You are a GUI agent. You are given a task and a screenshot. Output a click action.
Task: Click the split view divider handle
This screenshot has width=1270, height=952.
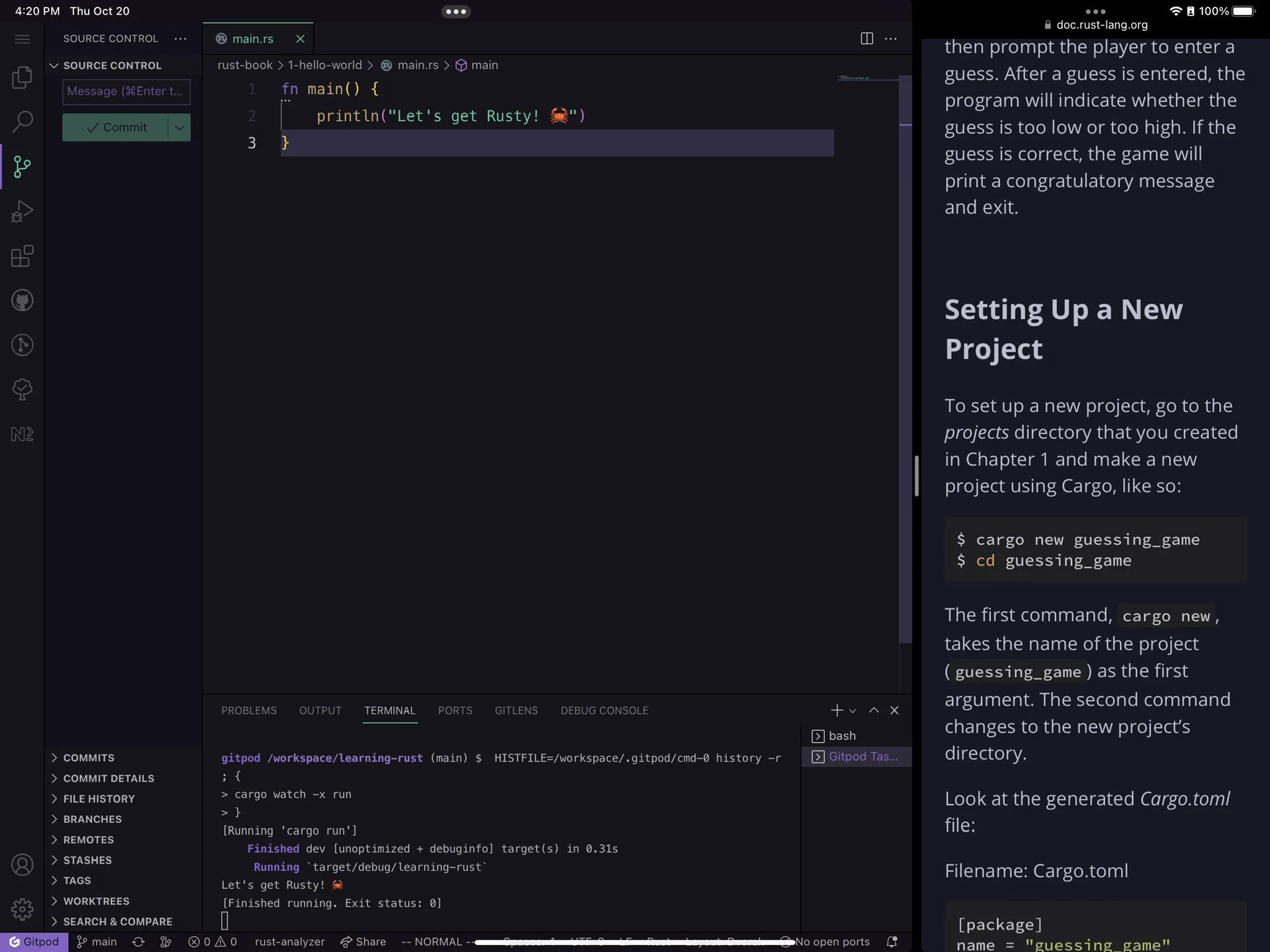(x=917, y=476)
